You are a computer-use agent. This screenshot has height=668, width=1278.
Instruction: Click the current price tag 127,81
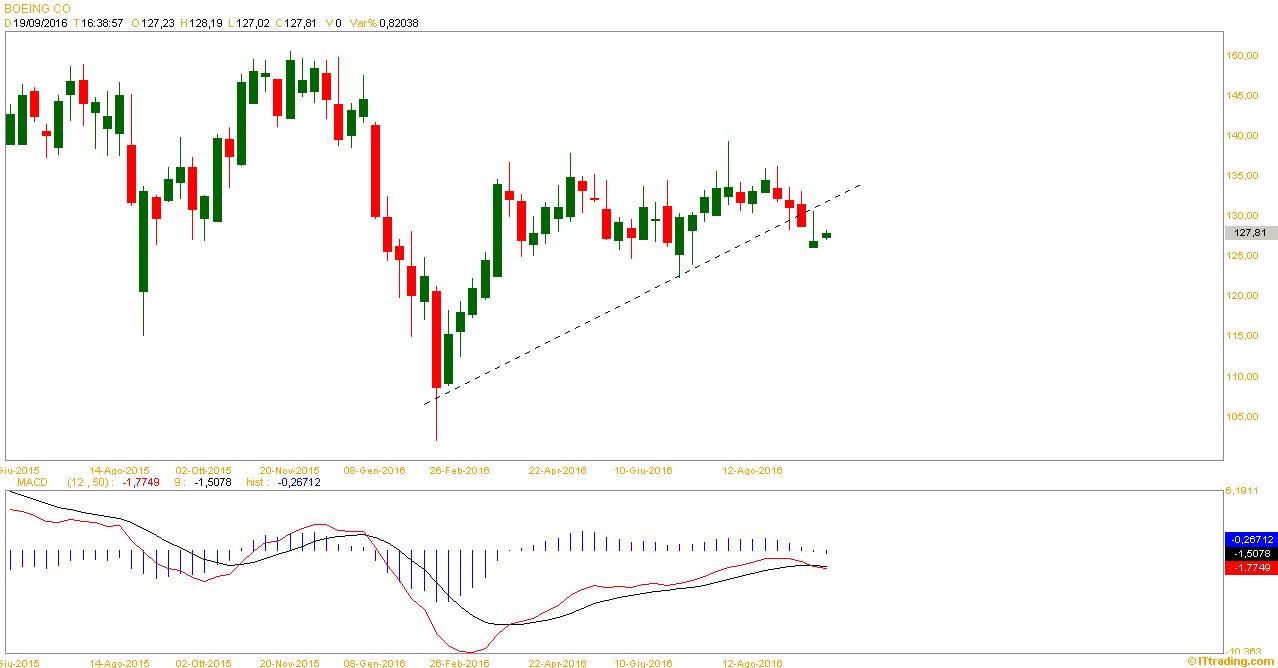click(1250, 233)
